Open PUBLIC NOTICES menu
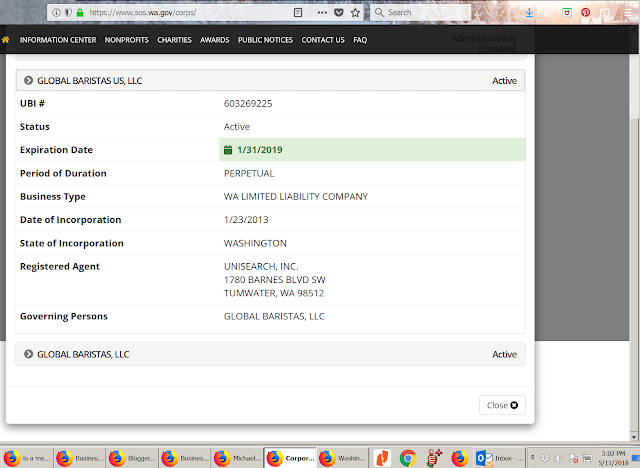 pyautogui.click(x=265, y=40)
